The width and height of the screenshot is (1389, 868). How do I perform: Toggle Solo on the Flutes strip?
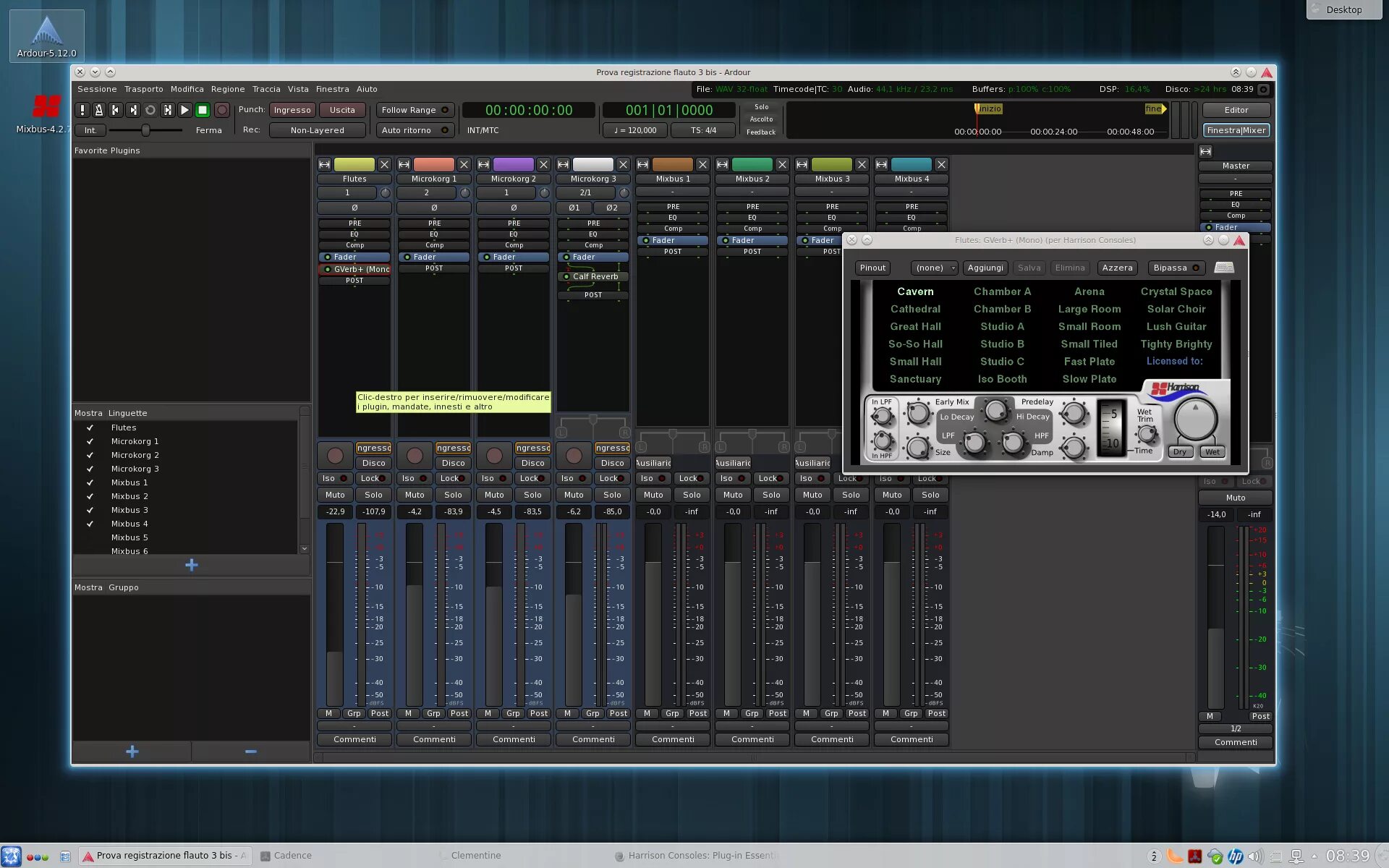pyautogui.click(x=374, y=495)
